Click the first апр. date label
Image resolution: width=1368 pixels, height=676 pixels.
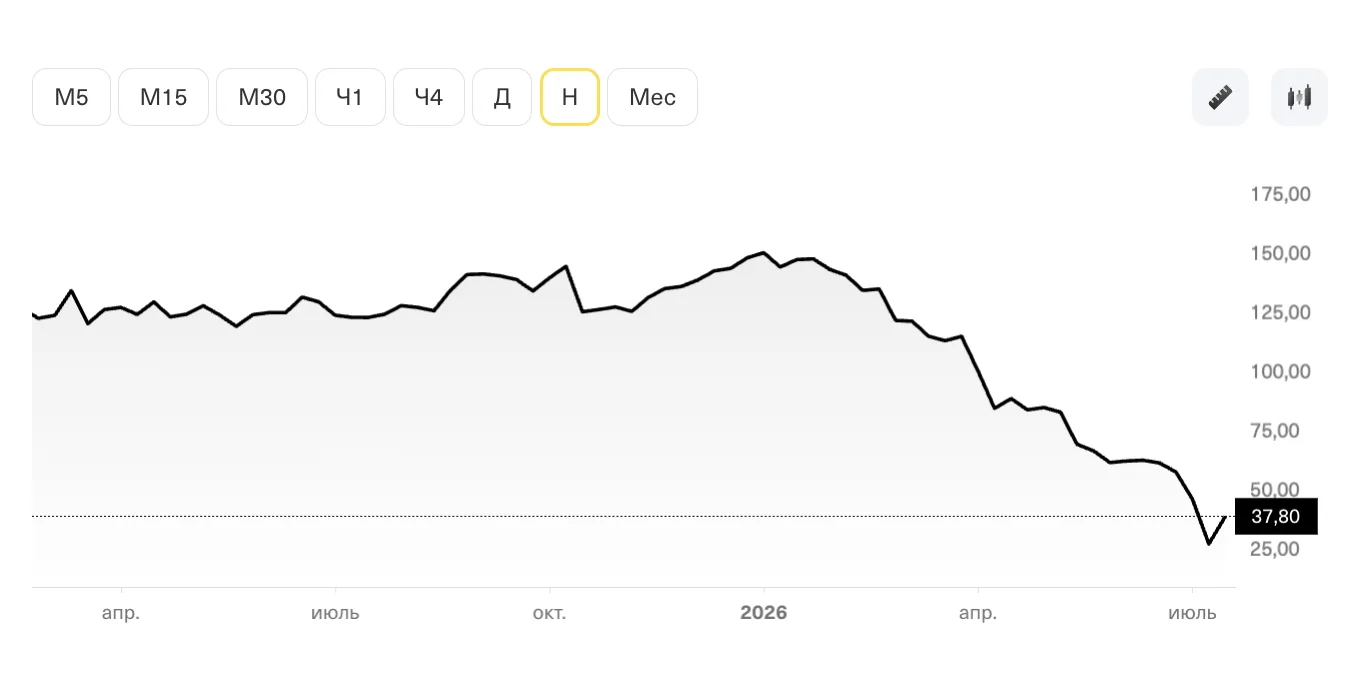(x=121, y=613)
